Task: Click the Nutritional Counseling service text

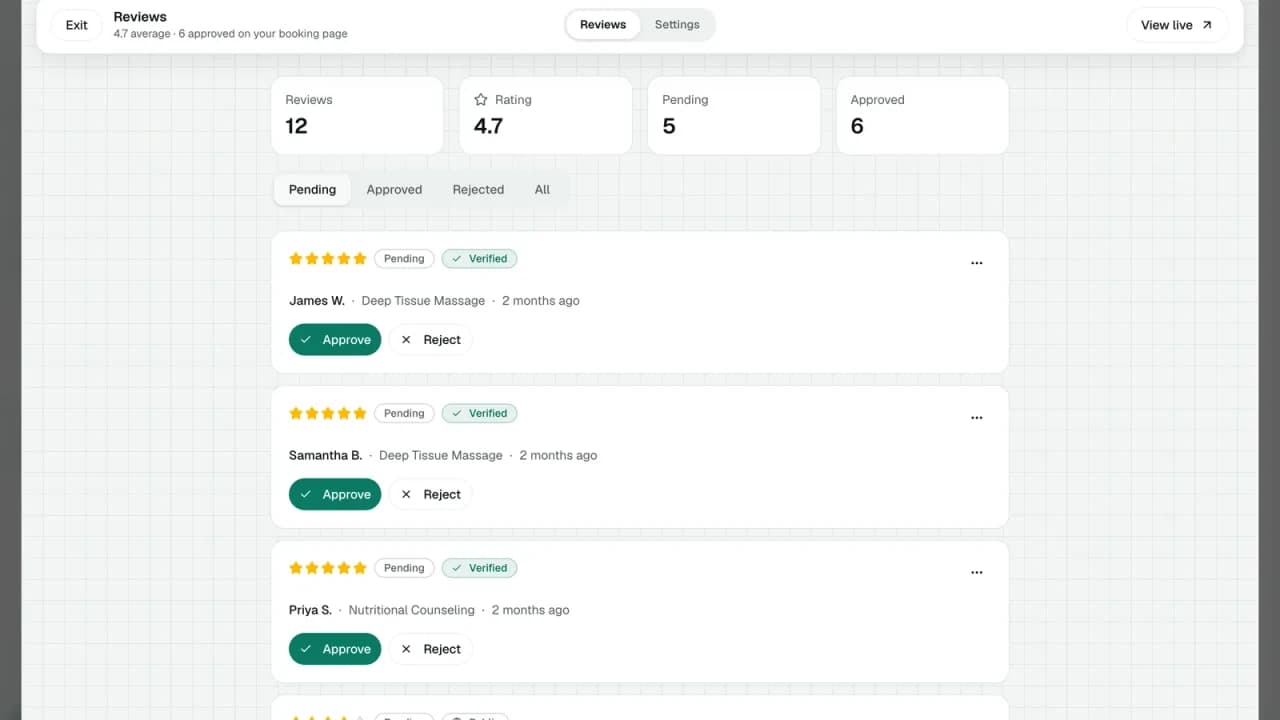Action: click(411, 610)
